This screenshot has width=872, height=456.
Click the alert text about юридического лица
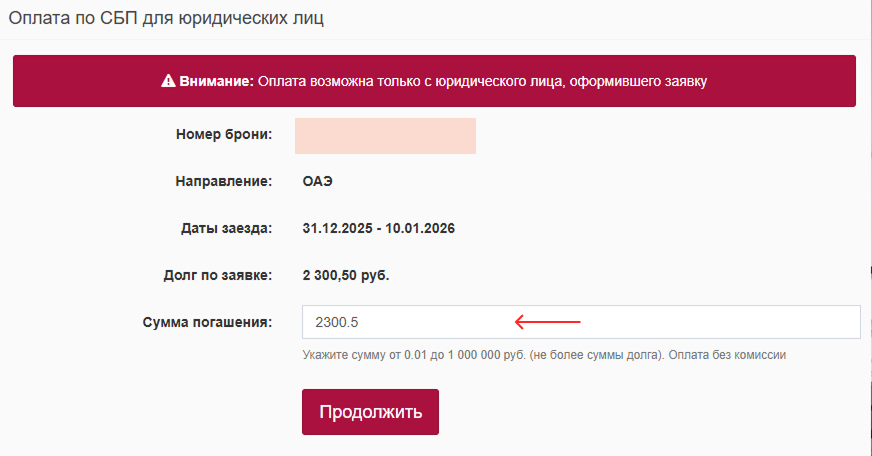pyautogui.click(x=482, y=81)
